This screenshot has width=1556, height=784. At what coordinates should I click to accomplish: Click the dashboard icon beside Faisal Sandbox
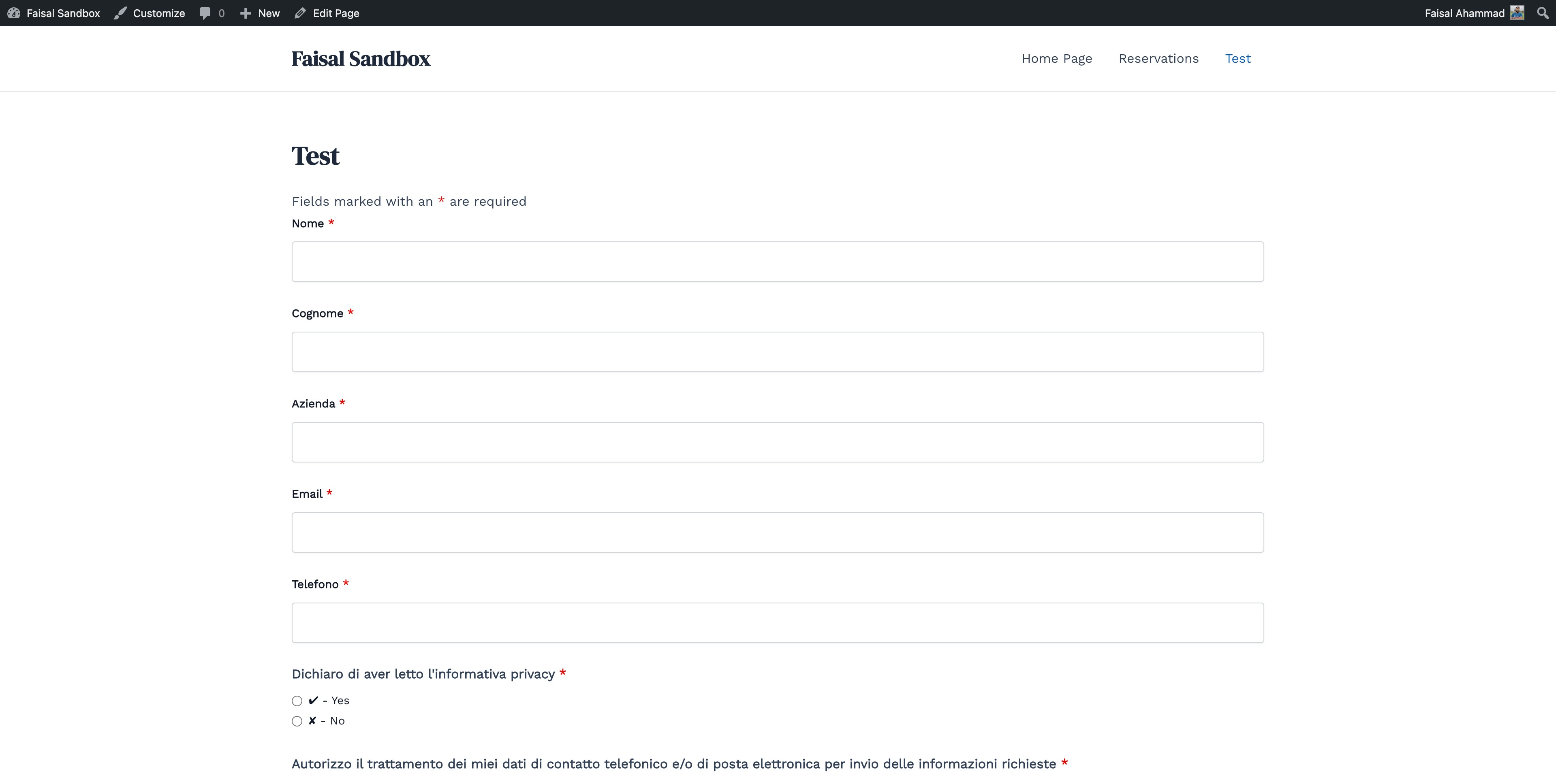coord(14,13)
